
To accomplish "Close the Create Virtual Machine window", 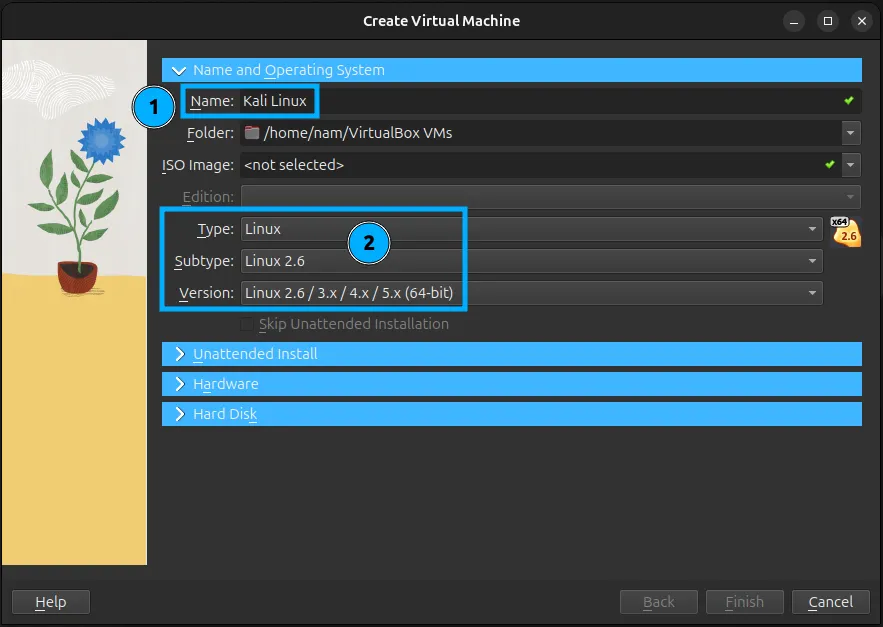I will [862, 21].
